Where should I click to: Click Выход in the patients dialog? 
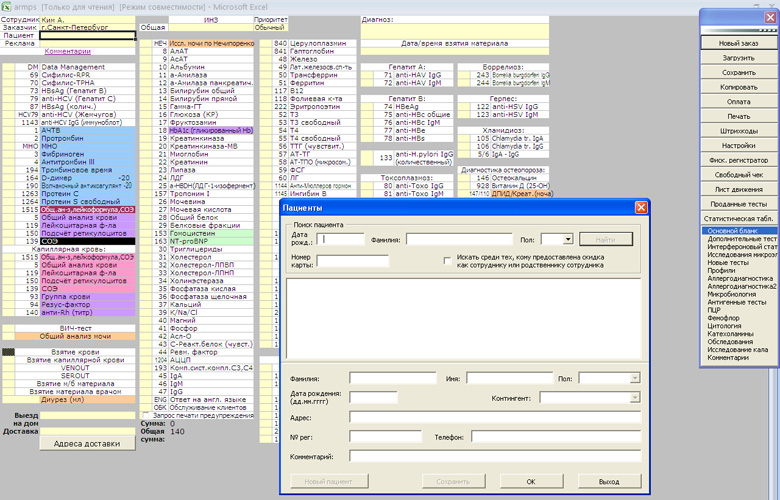[x=609, y=481]
